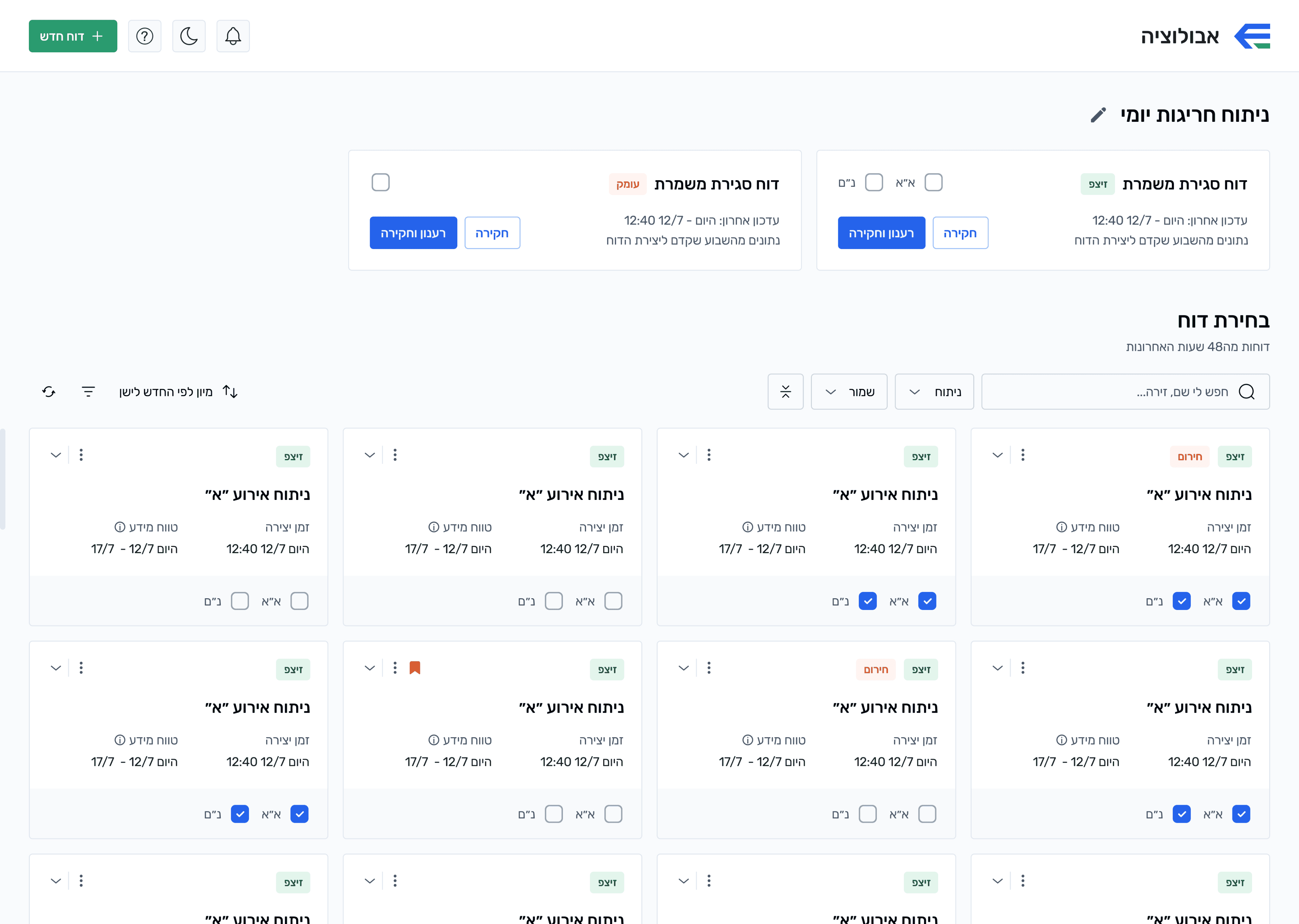1299x924 pixels.
Task: Check the checkbox on the עומק report card
Action: [381, 183]
